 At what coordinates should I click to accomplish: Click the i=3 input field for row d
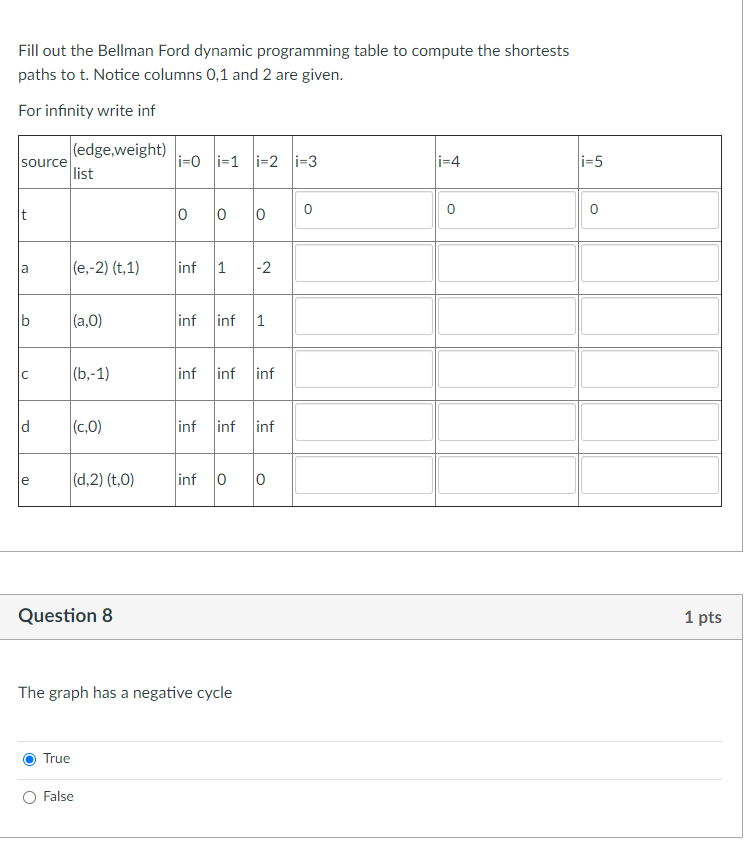[363, 422]
